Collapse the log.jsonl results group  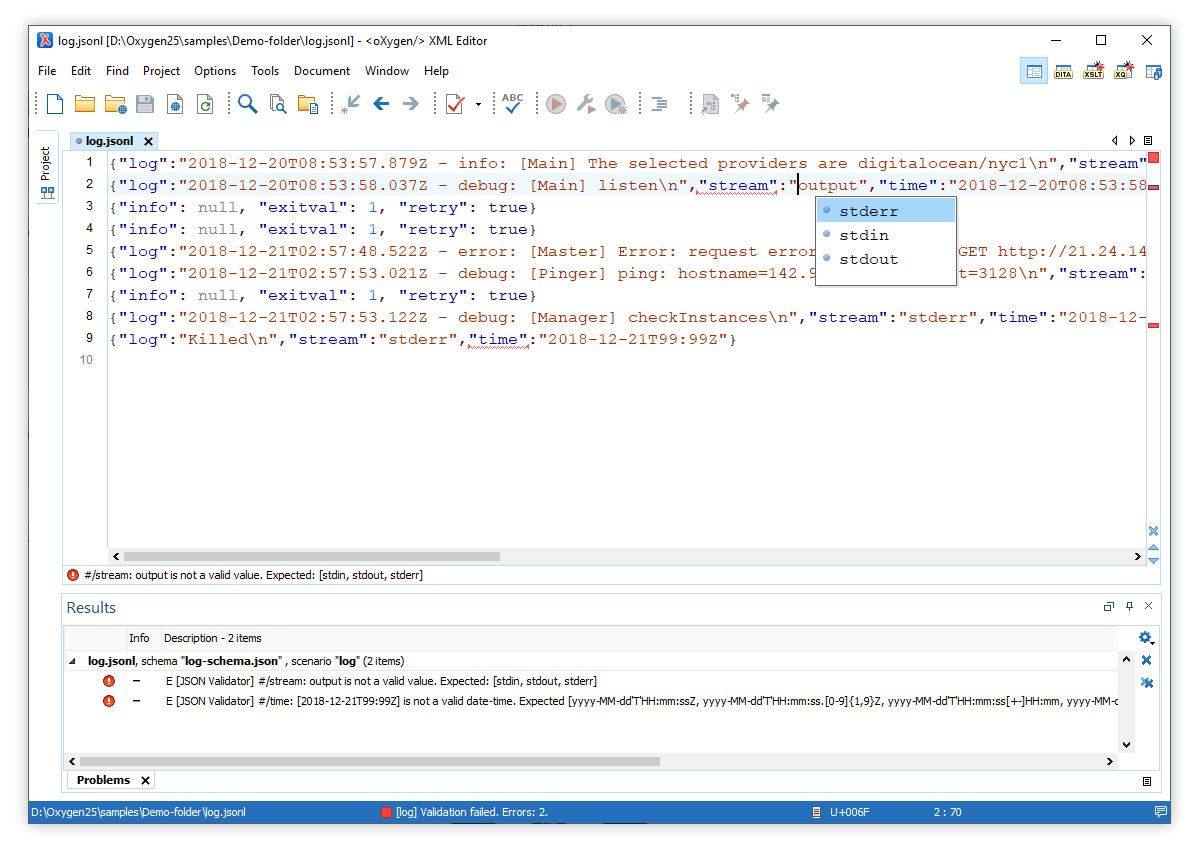pos(71,661)
